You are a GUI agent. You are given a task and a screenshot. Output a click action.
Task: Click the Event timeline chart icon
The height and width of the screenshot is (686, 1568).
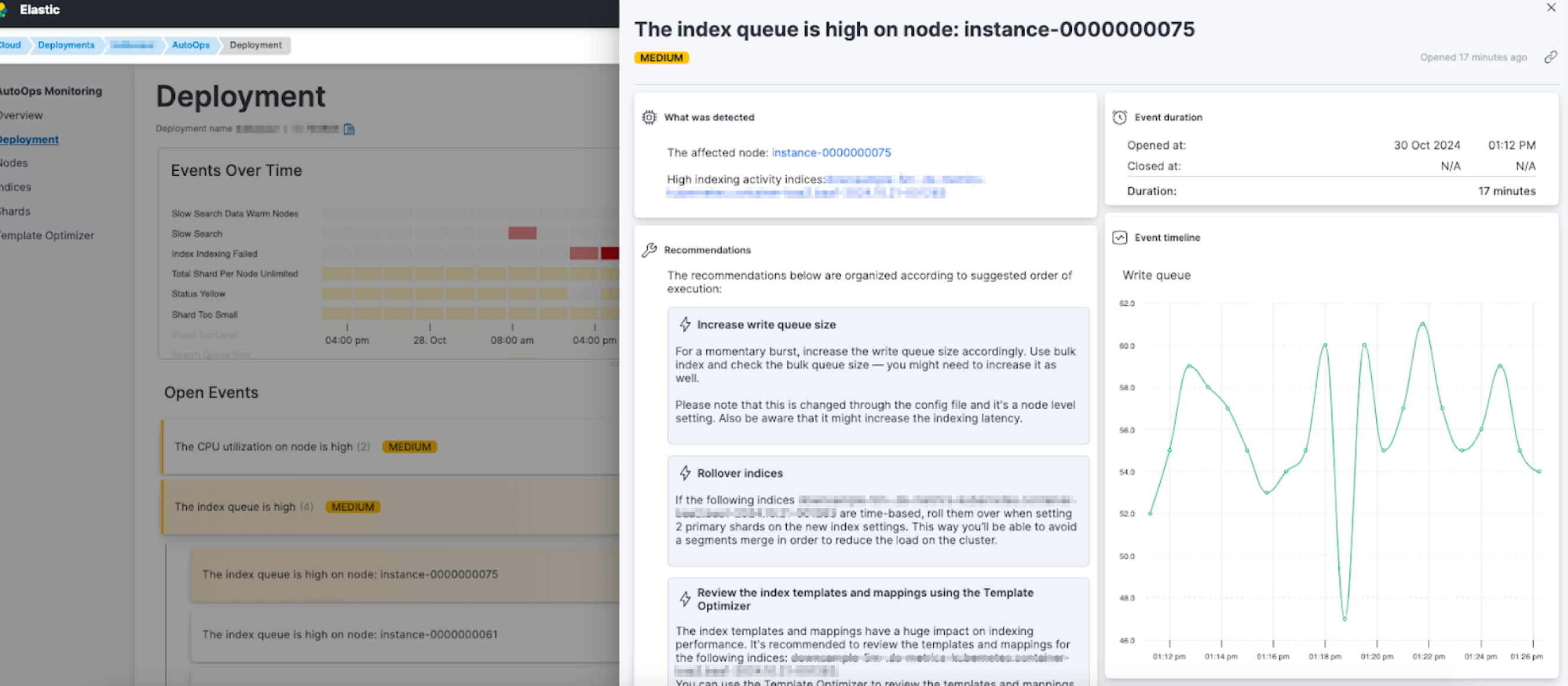(1119, 238)
